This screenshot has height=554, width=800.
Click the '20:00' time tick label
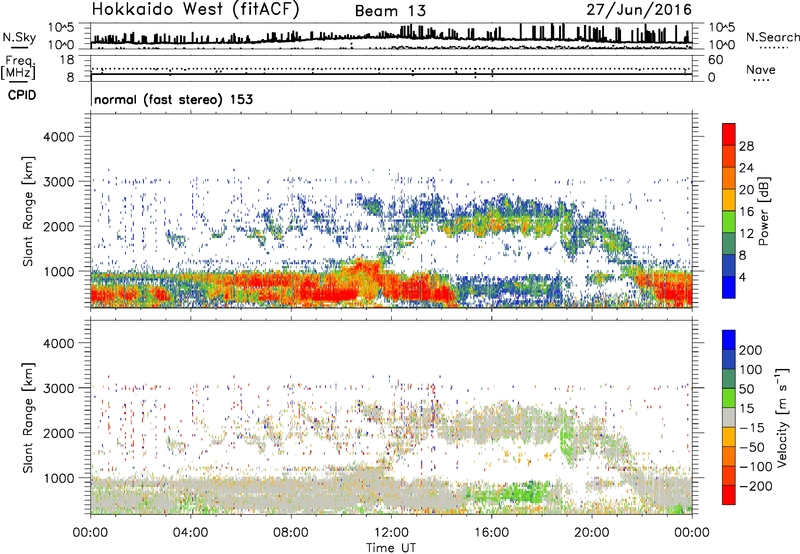591,533
